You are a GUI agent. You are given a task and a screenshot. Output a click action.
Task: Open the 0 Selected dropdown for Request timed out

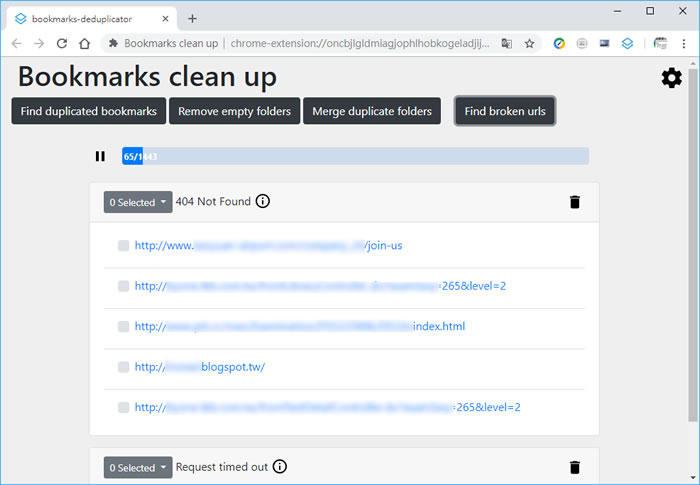(138, 467)
